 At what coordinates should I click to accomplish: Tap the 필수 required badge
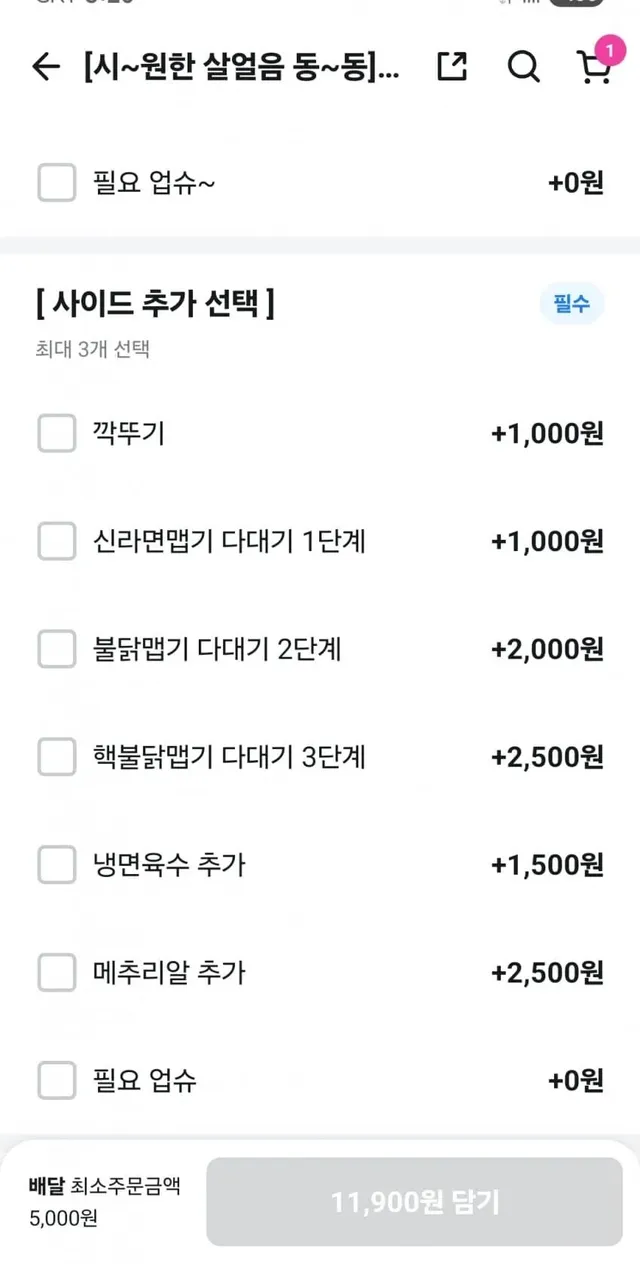[x=572, y=304]
